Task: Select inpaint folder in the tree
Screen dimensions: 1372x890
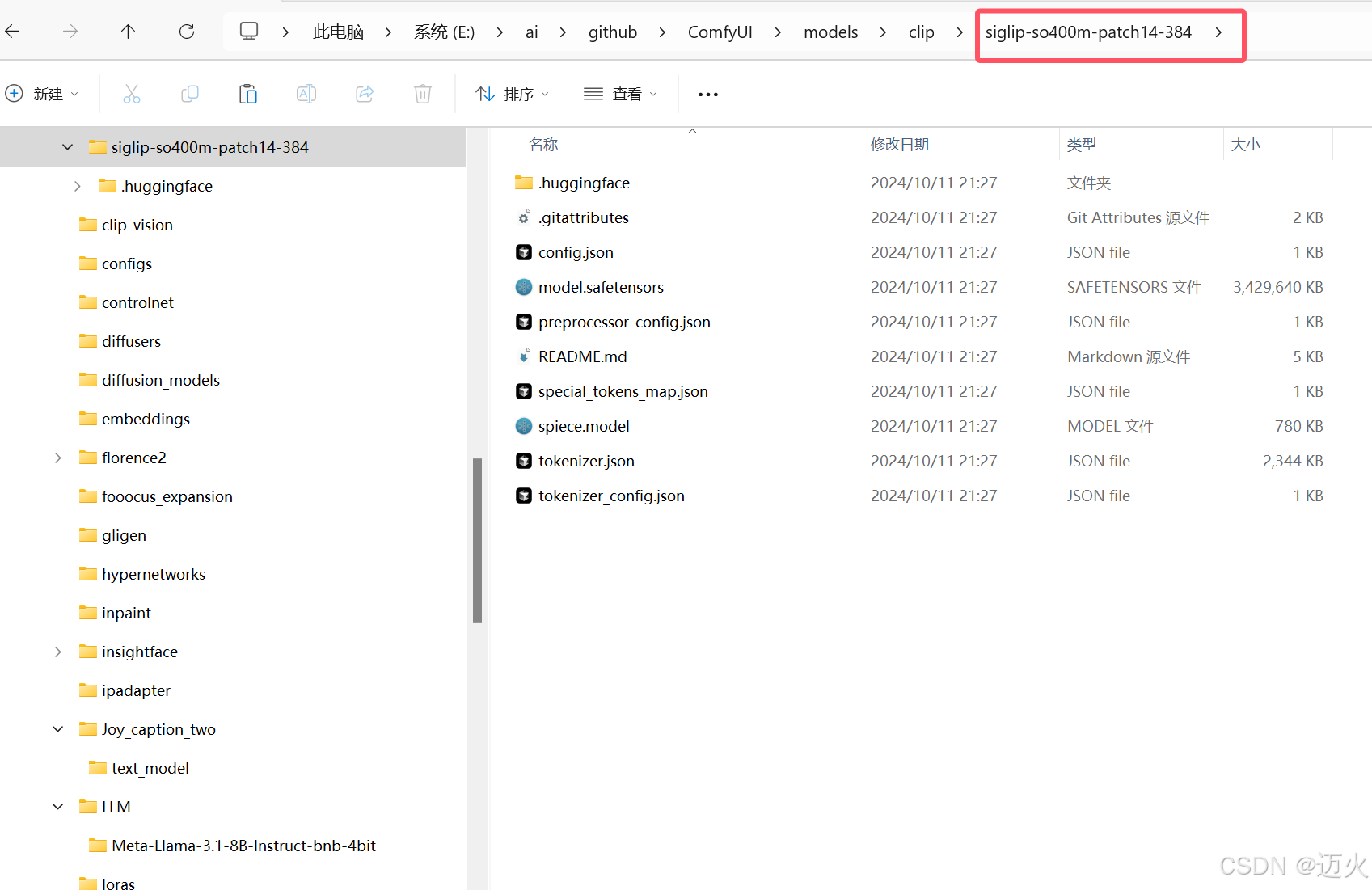Action: point(116,613)
